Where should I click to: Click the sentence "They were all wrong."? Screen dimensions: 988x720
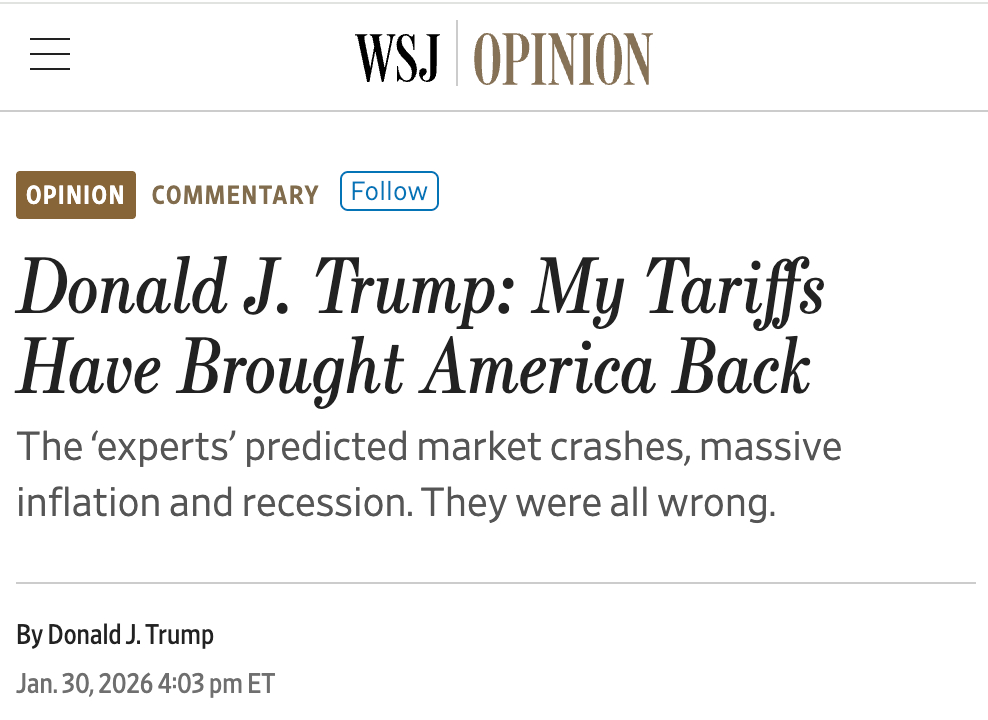tap(598, 502)
